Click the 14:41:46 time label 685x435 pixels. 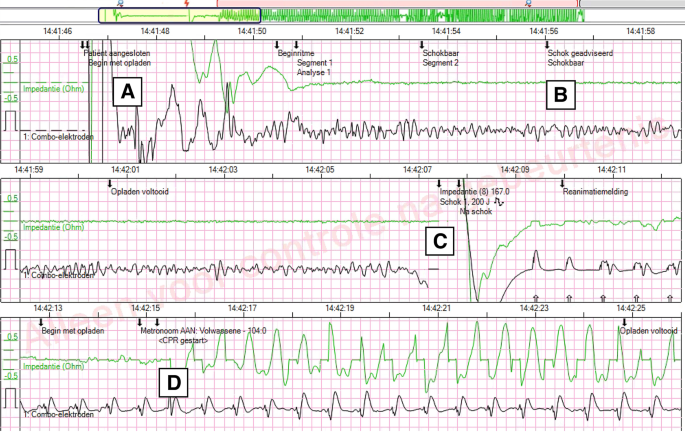tap(58, 31)
